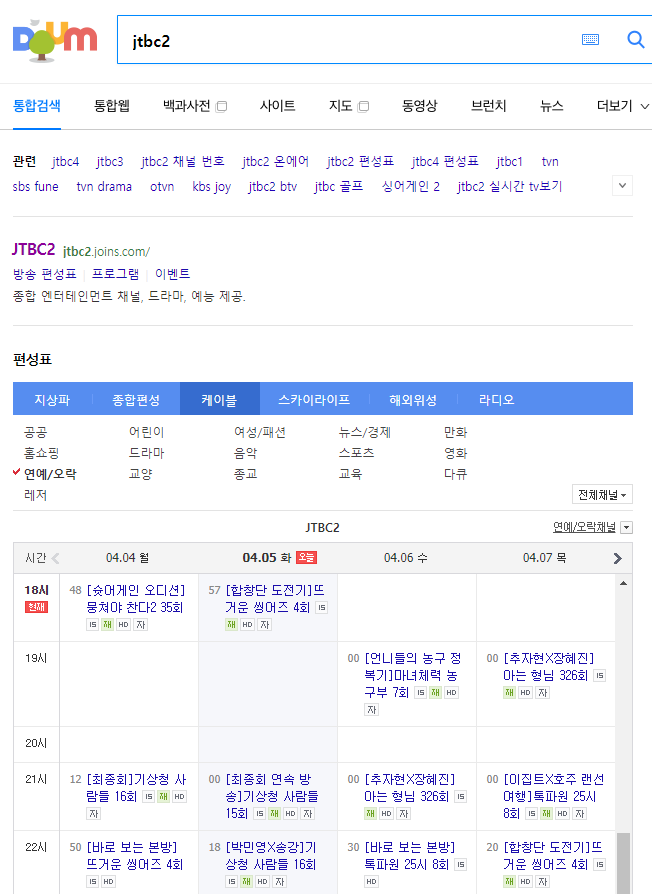The height and width of the screenshot is (894, 652).
Task: Expand related searches with chevron button
Action: [622, 185]
